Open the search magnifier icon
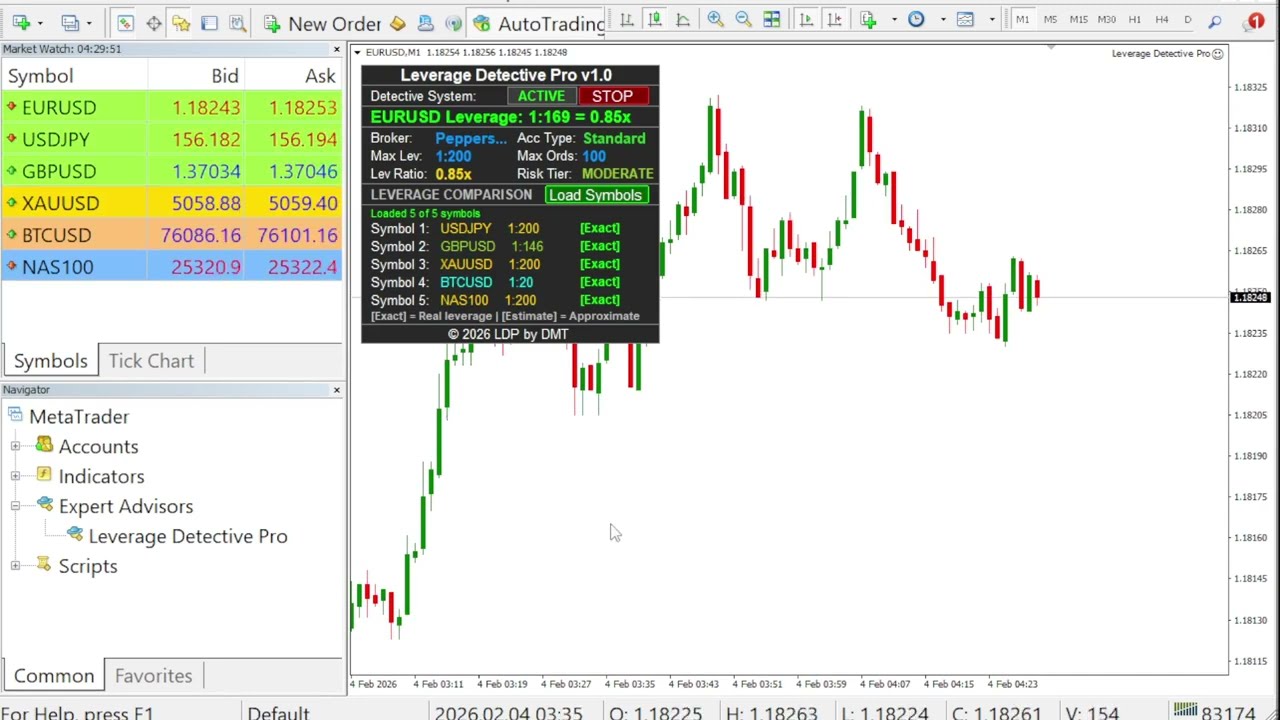Screen dimensions: 1280x720 pyautogui.click(x=1215, y=21)
